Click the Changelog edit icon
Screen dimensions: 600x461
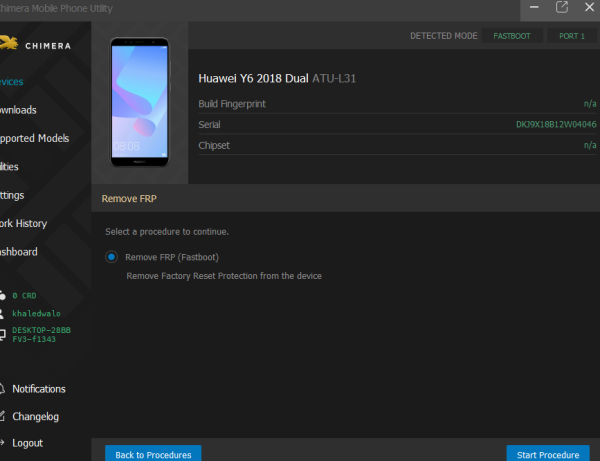tap(2, 416)
